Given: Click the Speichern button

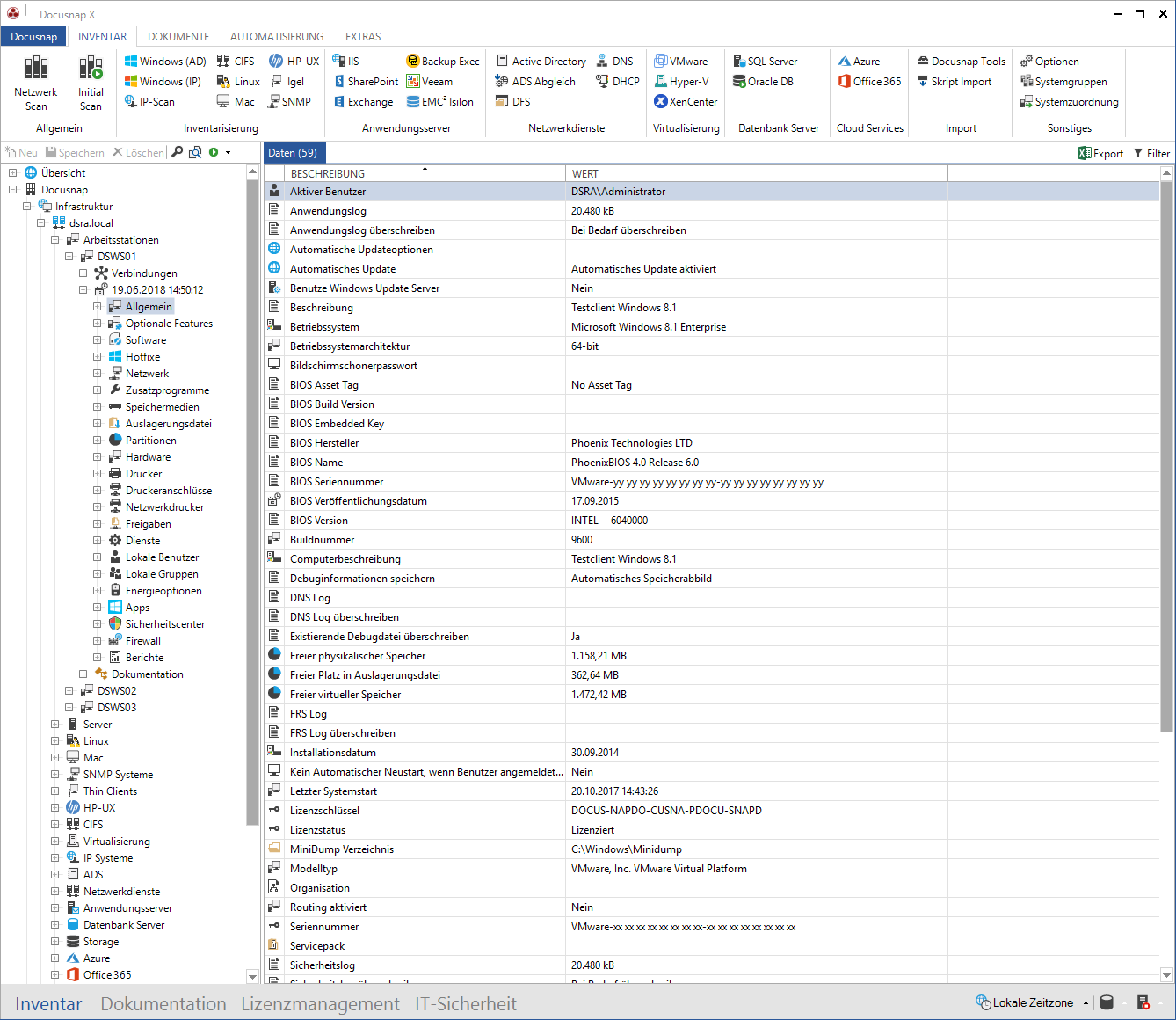Looking at the screenshot, I should click(x=75, y=152).
